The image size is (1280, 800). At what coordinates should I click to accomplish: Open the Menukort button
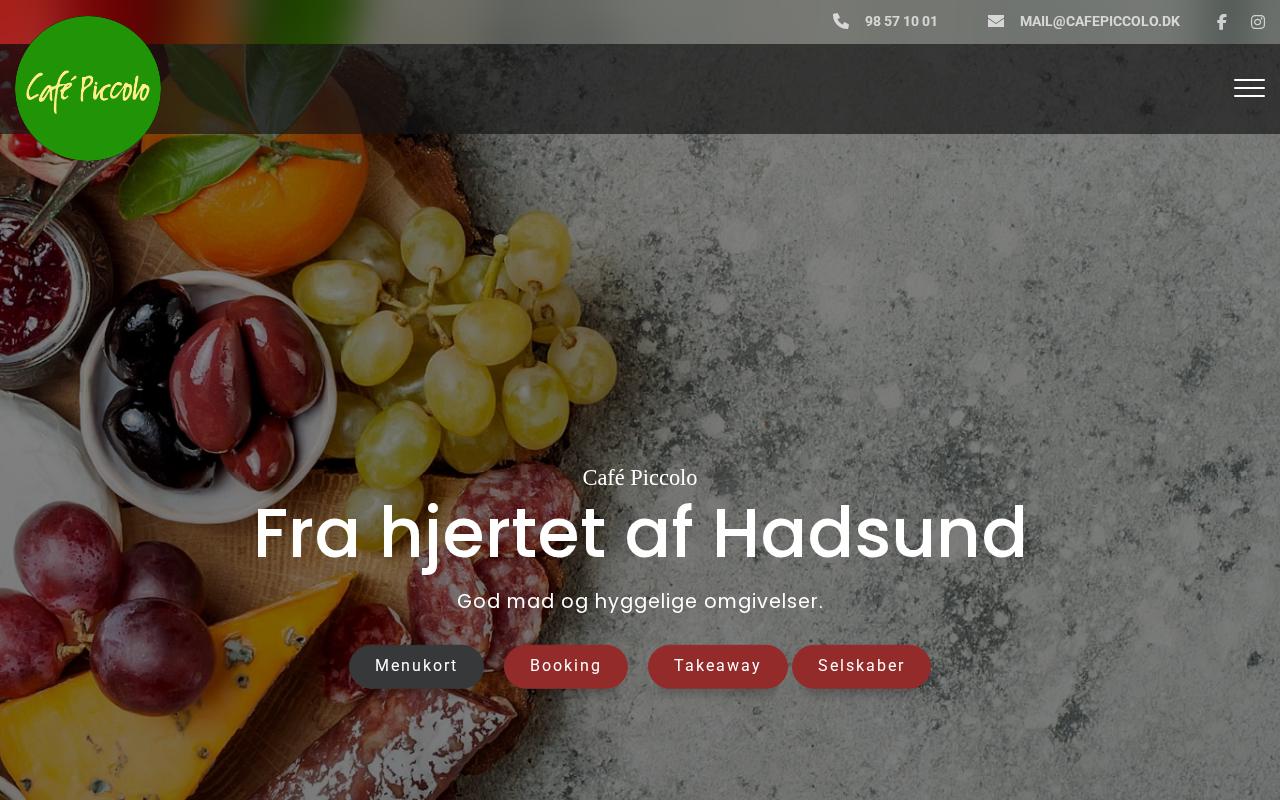416,666
